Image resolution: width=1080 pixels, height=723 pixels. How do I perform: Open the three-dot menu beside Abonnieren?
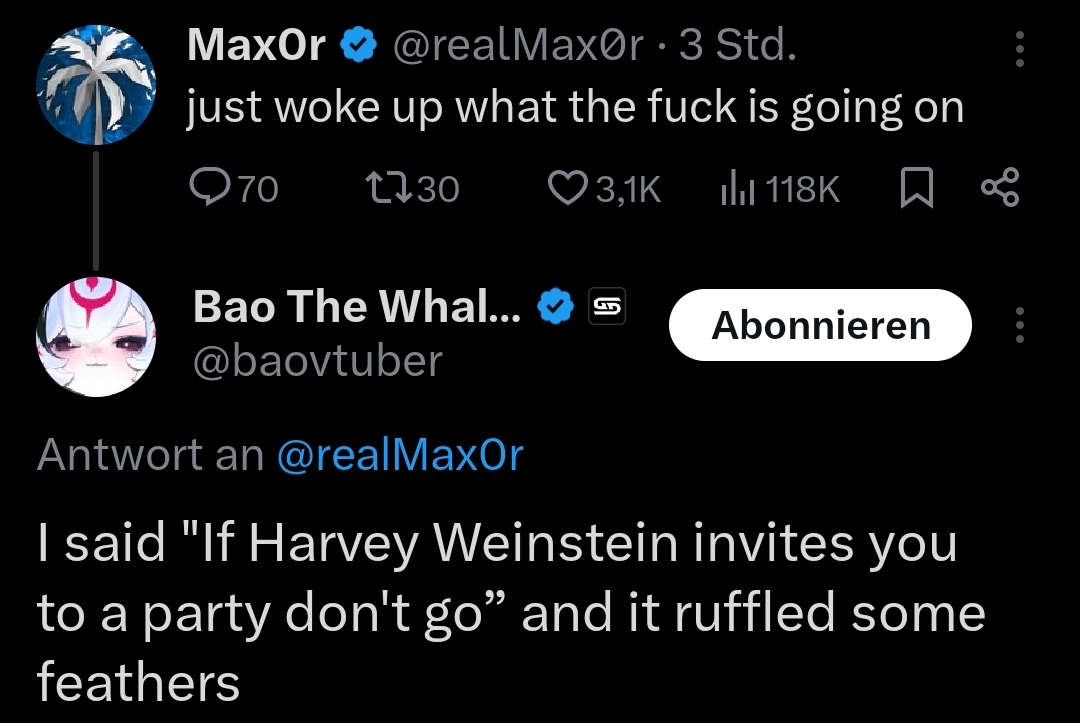pyautogui.click(x=1018, y=325)
